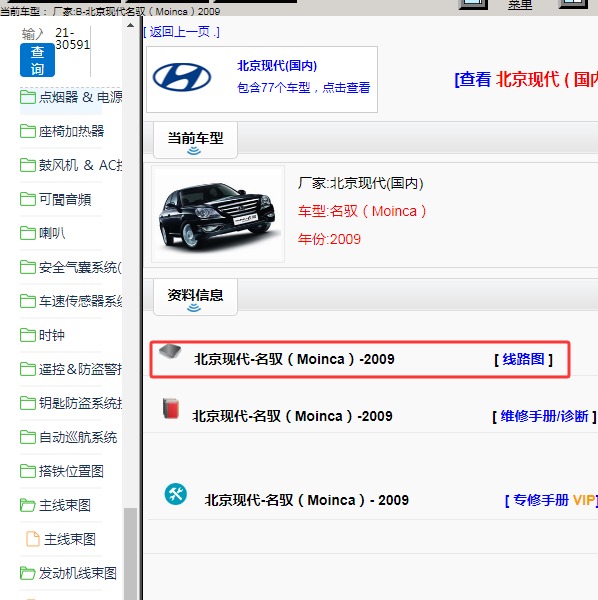Open the 点烟器 & 电源 folder
Screen dimensions: 598x600
tap(80, 97)
